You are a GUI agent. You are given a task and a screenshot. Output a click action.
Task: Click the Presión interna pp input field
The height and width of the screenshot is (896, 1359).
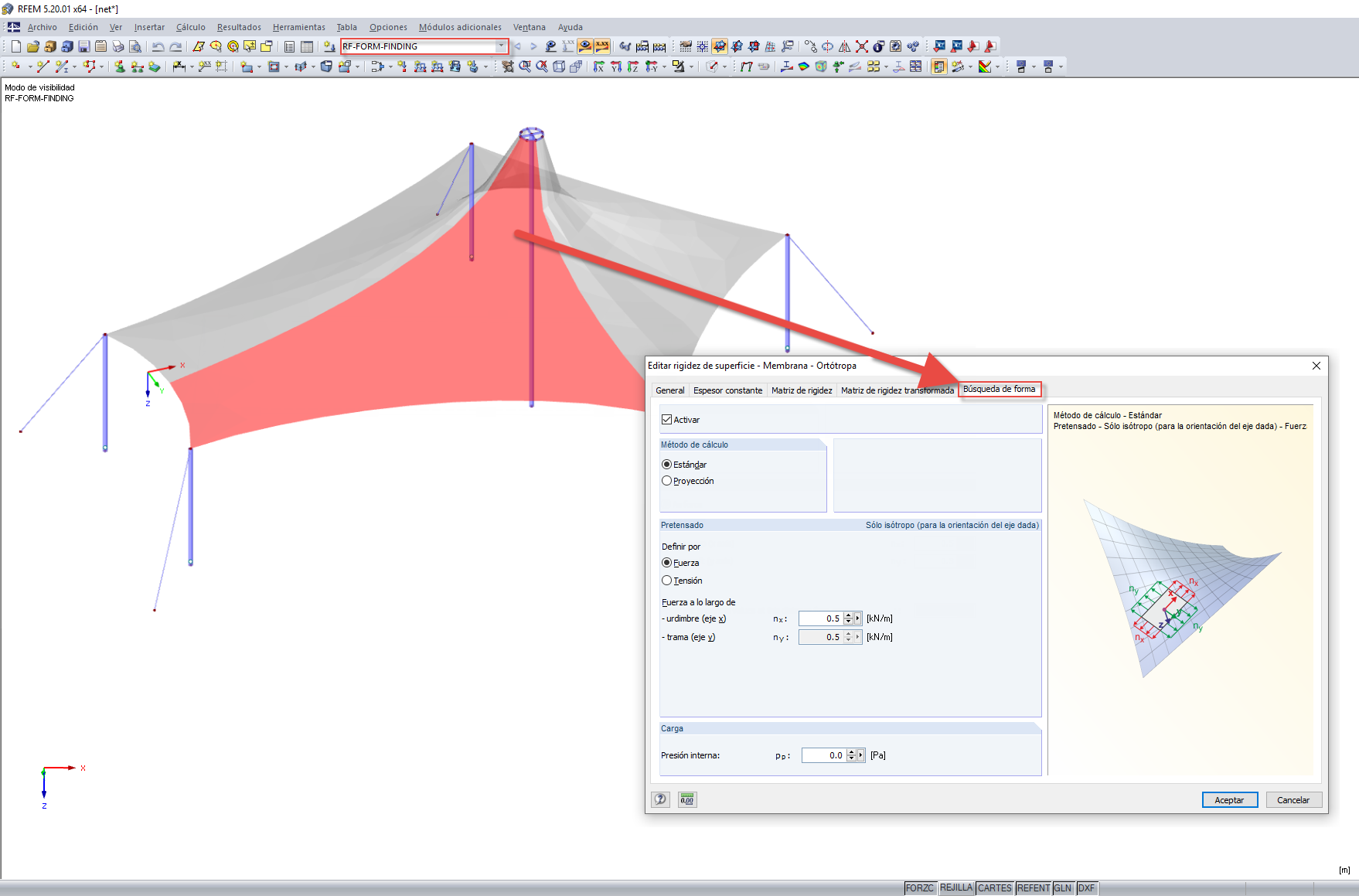(x=823, y=755)
